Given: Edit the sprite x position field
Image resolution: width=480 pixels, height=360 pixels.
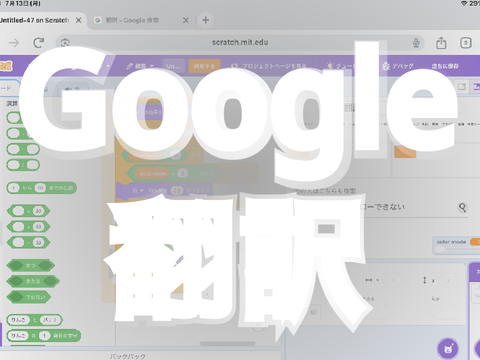Looking at the screenshot, I should (393, 280).
